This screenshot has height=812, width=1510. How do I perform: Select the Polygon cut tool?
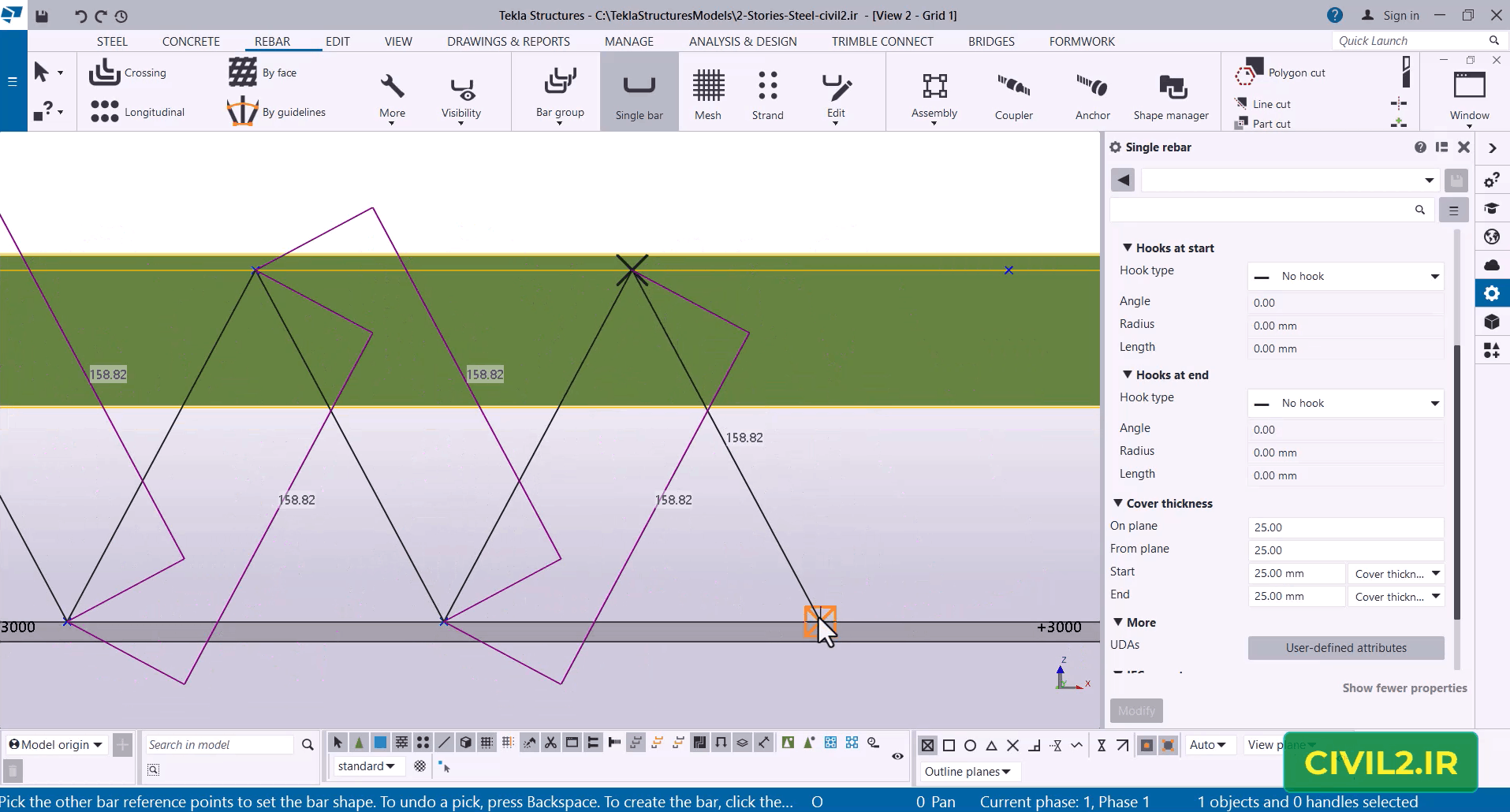tap(1280, 73)
